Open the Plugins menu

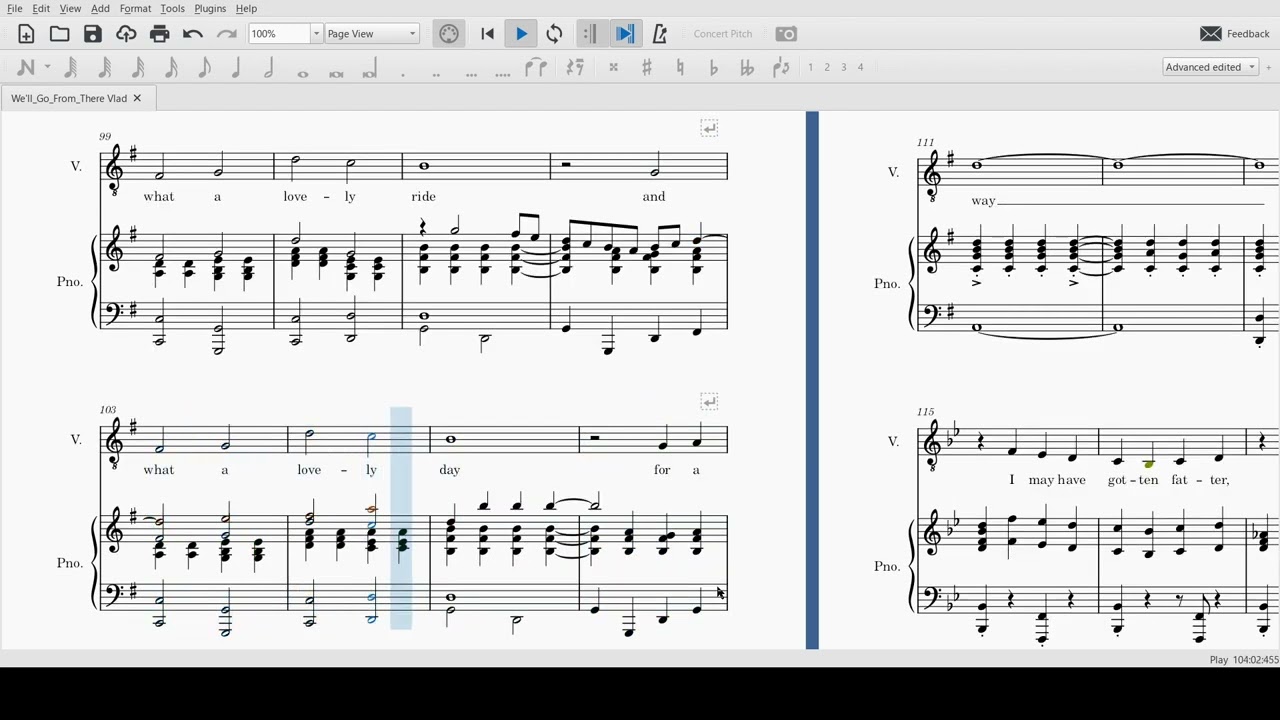[210, 8]
